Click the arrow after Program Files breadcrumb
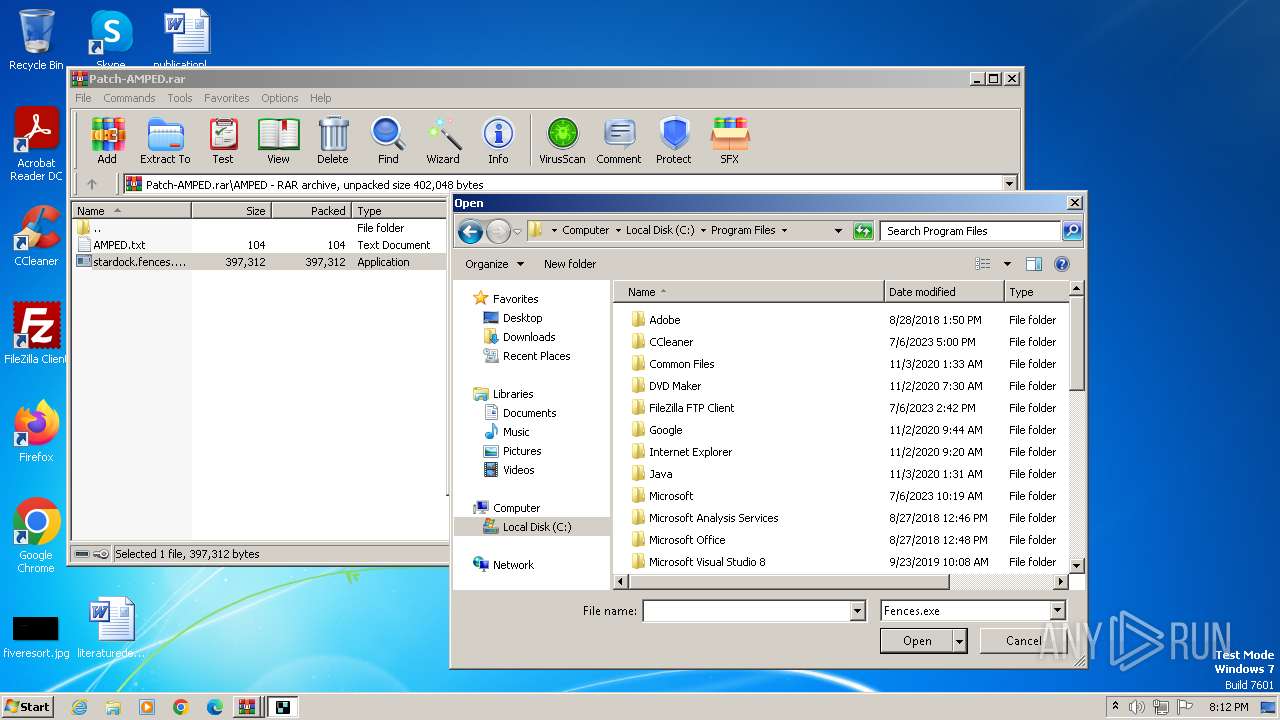1280x720 pixels. (x=784, y=230)
